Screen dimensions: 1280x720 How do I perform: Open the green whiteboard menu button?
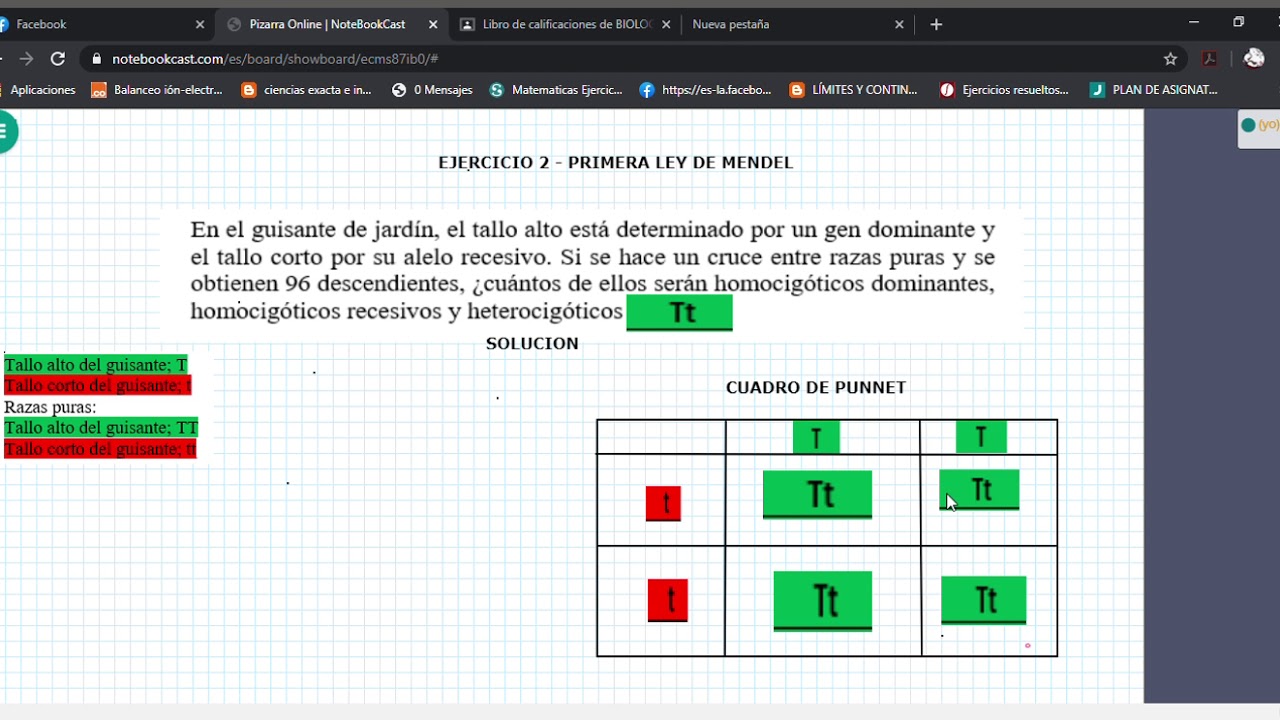pyautogui.click(x=5, y=132)
